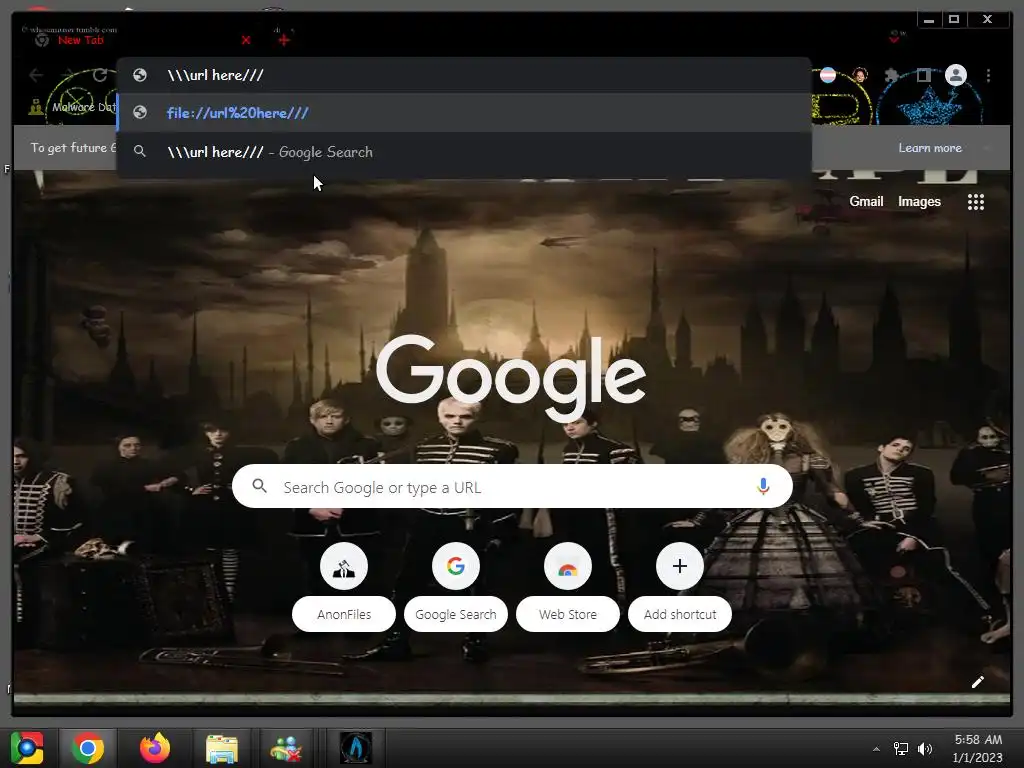Viewport: 1024px width, 768px height.
Task: Open the Google Search shortcut icon
Action: (x=456, y=566)
